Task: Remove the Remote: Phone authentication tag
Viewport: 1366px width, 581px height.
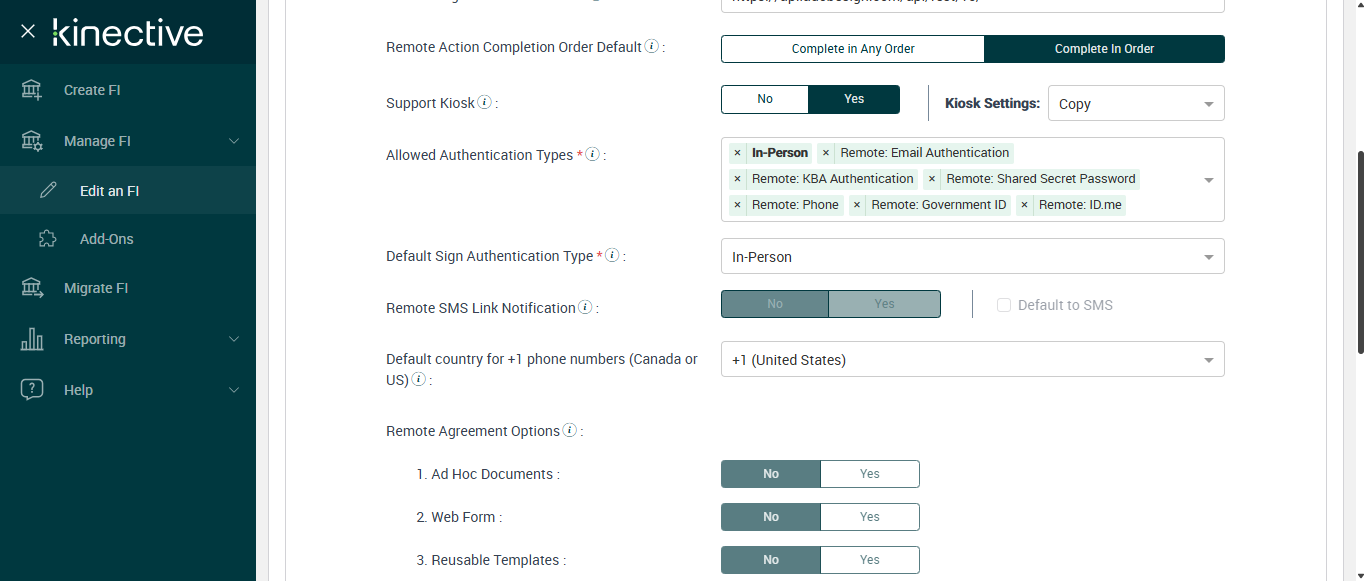Action: (x=737, y=205)
